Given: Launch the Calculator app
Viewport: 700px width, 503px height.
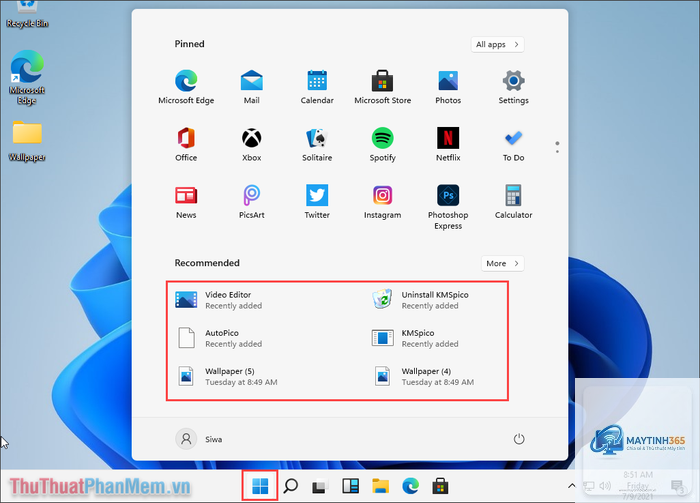Looking at the screenshot, I should 513,202.
